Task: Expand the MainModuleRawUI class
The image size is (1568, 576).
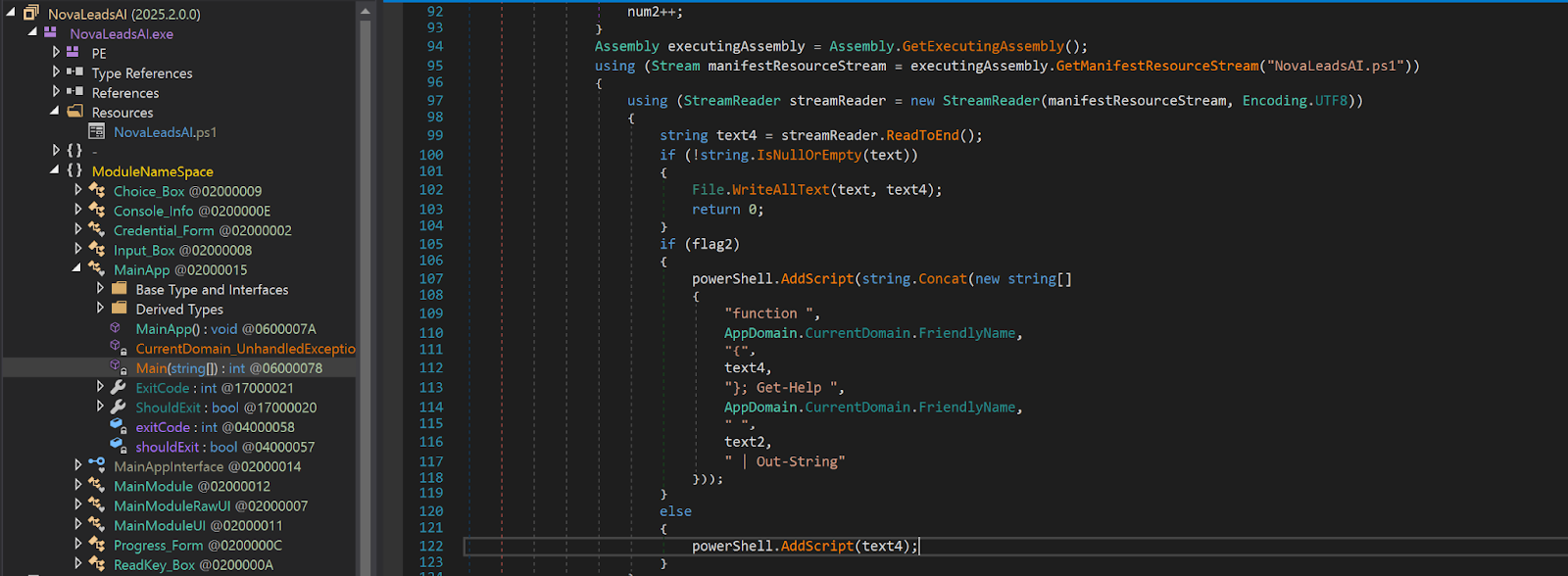Action: (x=78, y=504)
